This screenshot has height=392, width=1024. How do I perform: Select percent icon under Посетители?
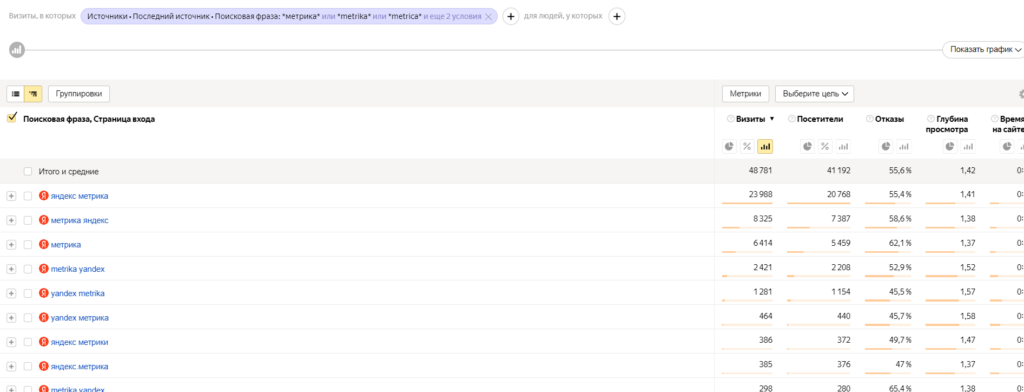coord(825,147)
